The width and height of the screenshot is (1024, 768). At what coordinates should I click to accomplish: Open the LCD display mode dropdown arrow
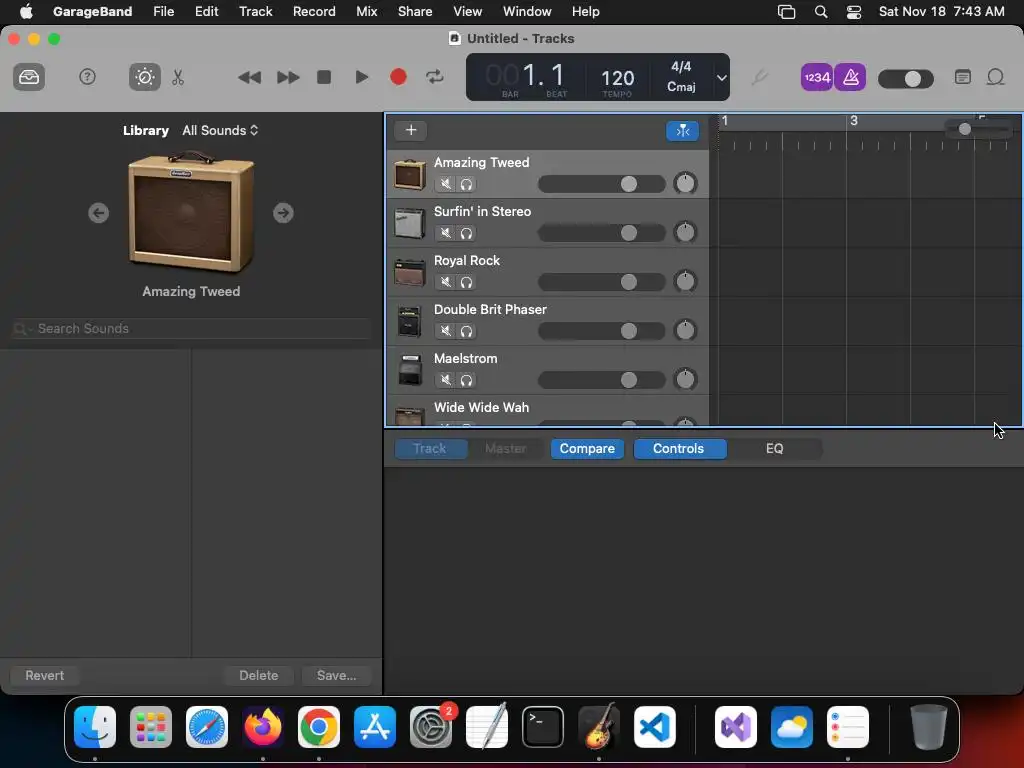pos(722,78)
